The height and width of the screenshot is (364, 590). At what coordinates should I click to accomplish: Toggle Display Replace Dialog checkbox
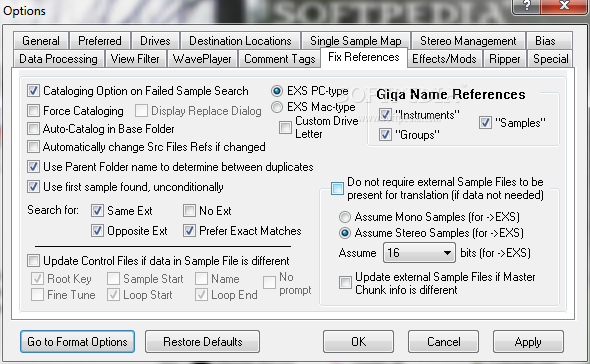[141, 111]
